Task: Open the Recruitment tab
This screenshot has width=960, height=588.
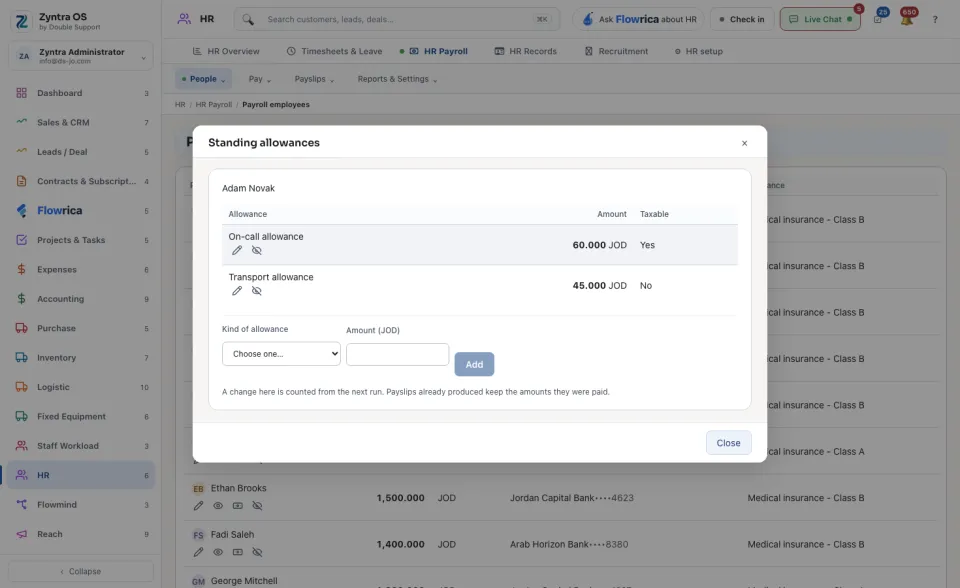Action: [616, 51]
